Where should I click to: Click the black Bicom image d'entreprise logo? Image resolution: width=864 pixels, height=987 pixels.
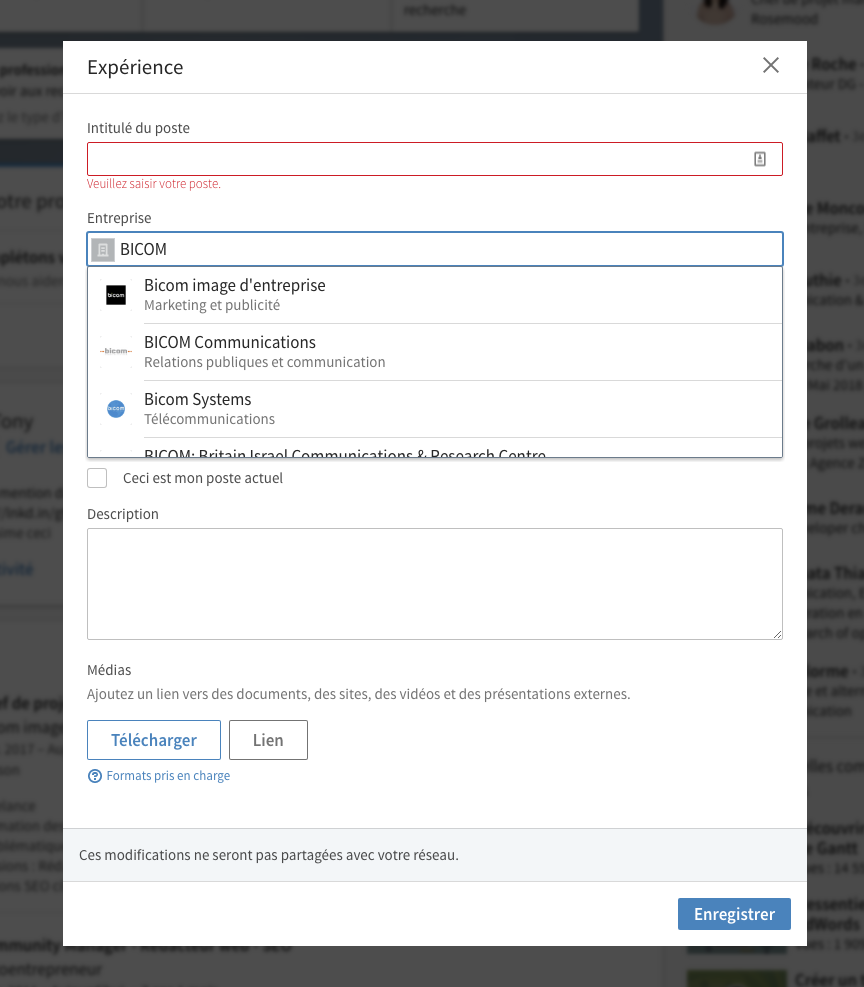116,295
